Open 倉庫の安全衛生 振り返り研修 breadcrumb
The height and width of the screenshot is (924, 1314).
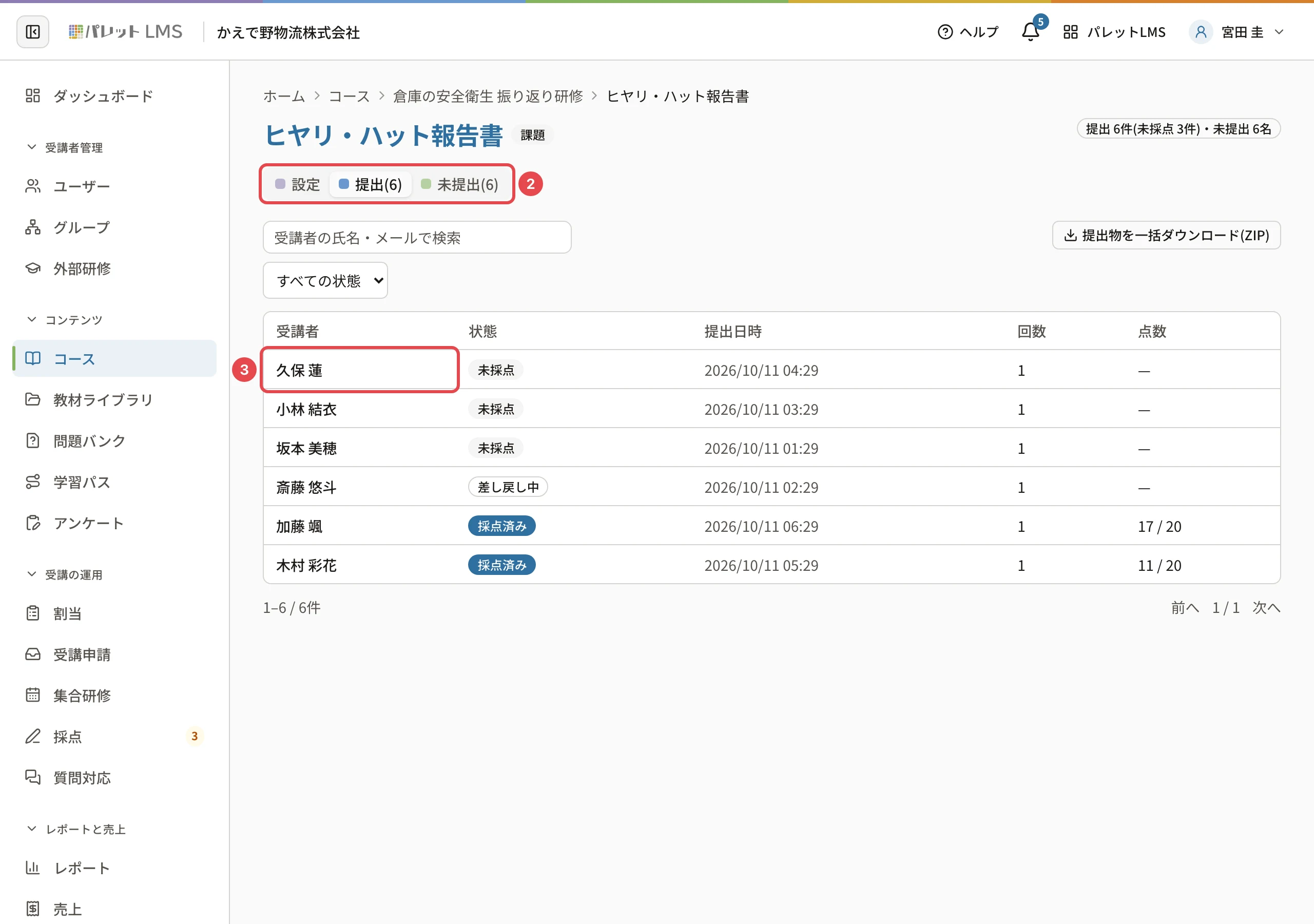tap(488, 96)
